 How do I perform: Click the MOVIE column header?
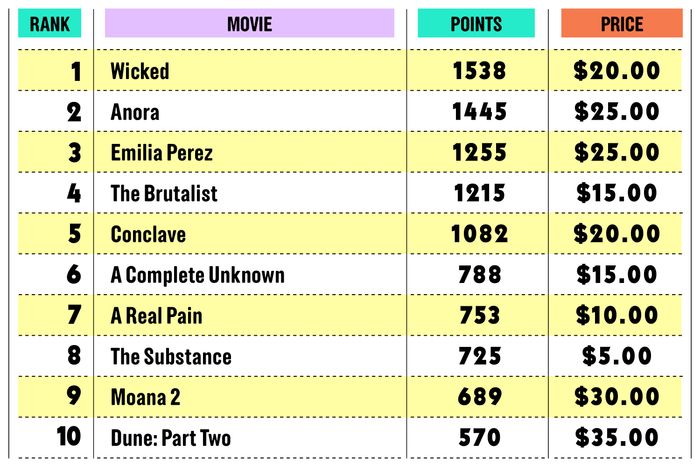tap(250, 23)
